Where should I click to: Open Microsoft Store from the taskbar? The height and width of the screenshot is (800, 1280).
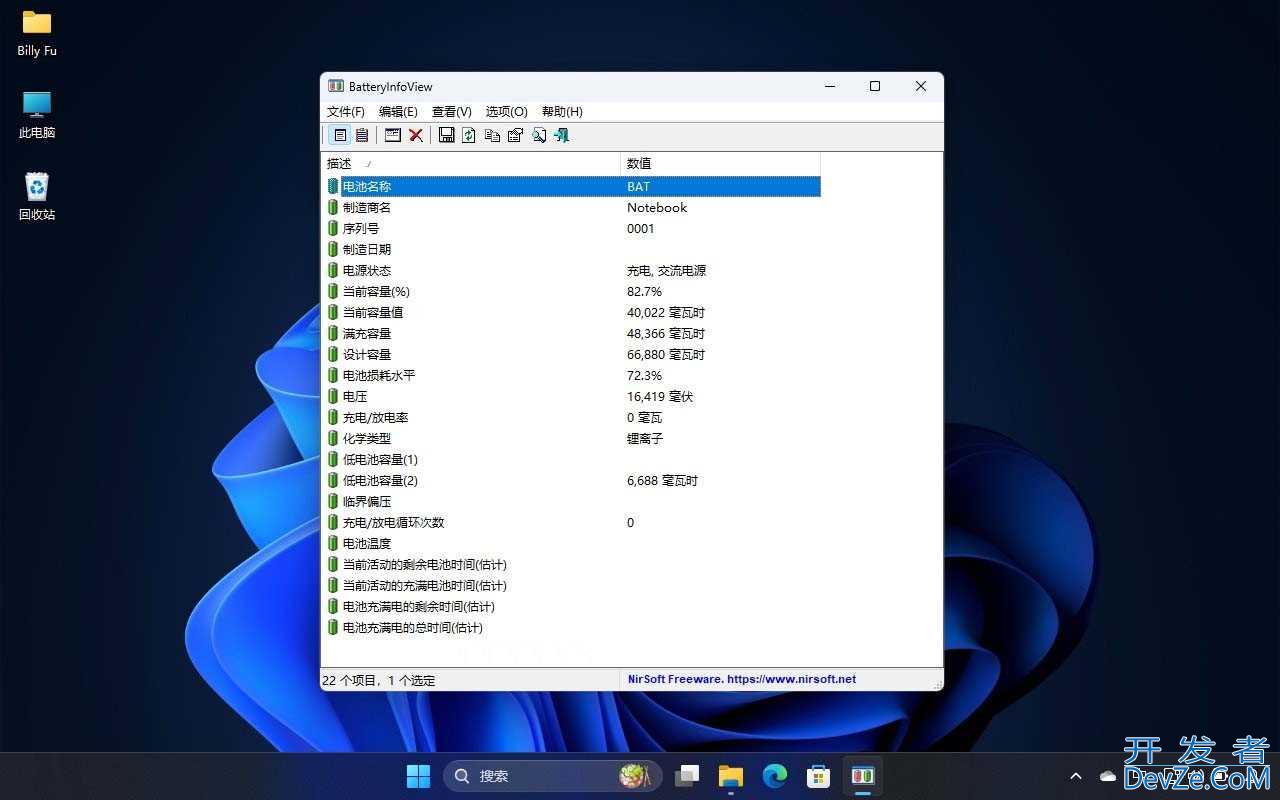[x=819, y=775]
